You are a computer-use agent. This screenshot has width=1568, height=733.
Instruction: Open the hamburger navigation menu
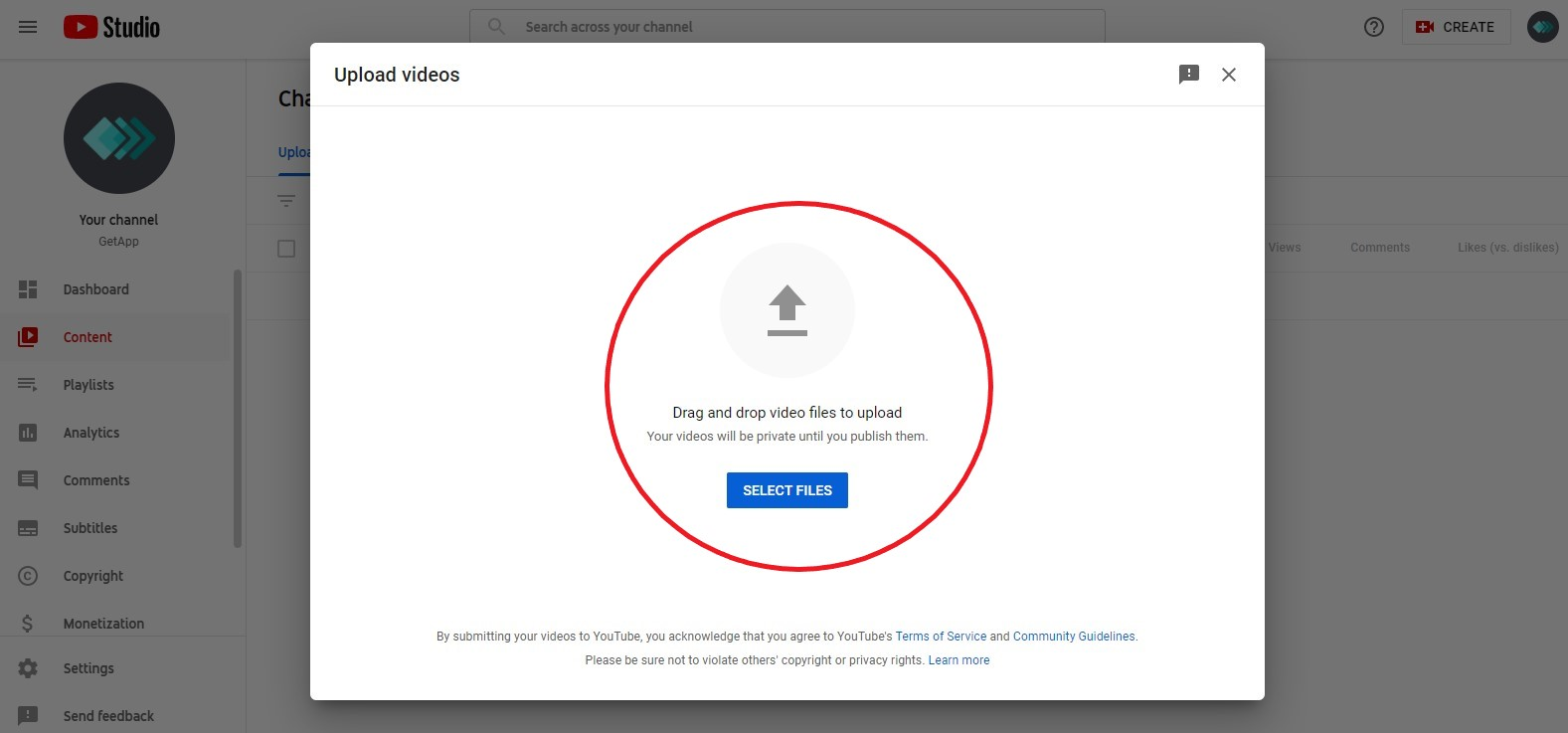[x=28, y=27]
